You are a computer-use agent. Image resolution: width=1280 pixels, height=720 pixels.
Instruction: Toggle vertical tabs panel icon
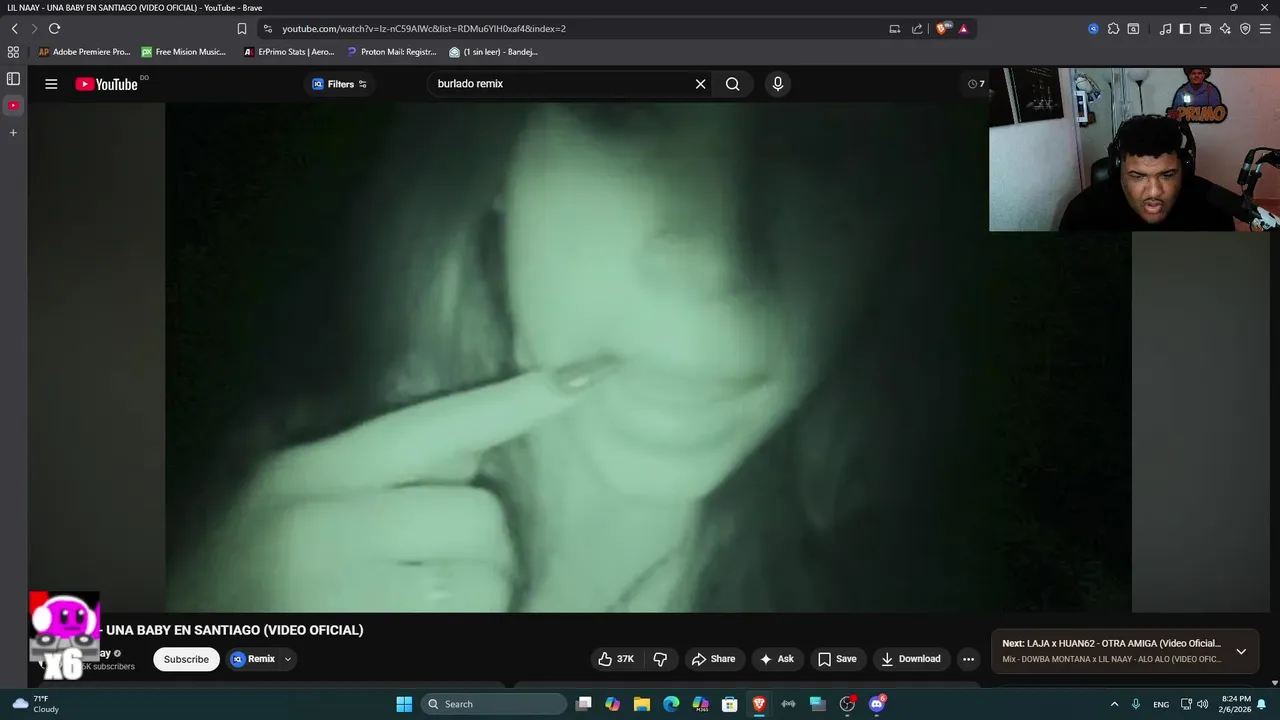coord(13,78)
